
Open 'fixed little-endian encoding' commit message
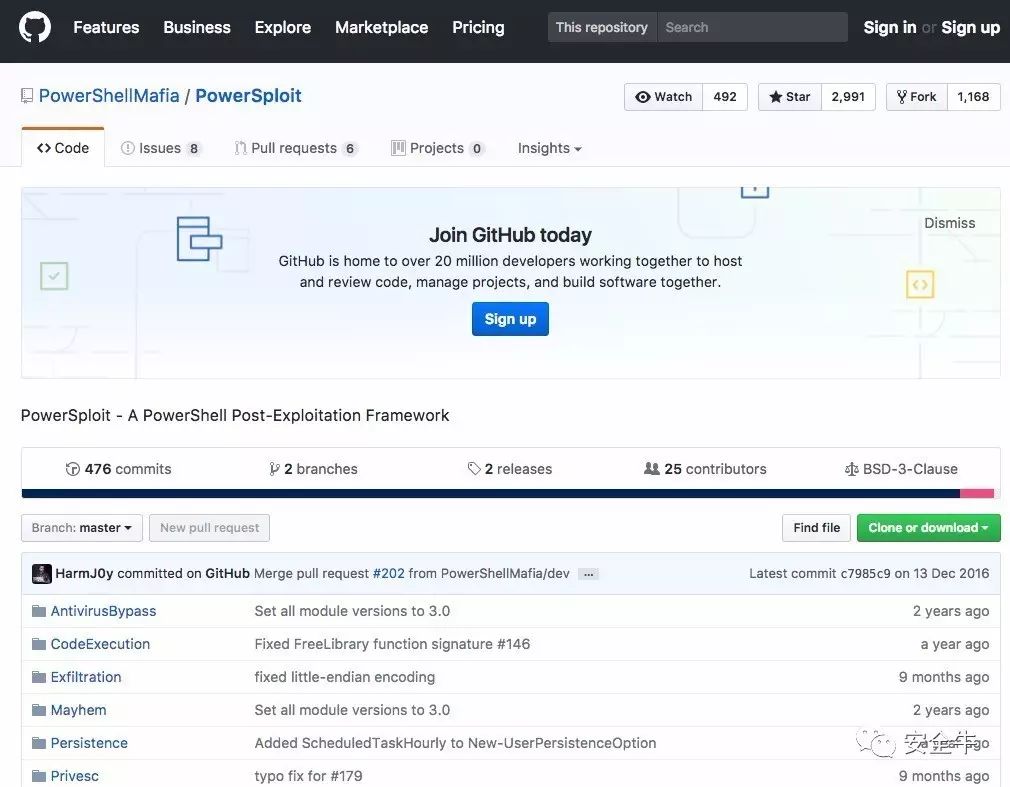(345, 677)
